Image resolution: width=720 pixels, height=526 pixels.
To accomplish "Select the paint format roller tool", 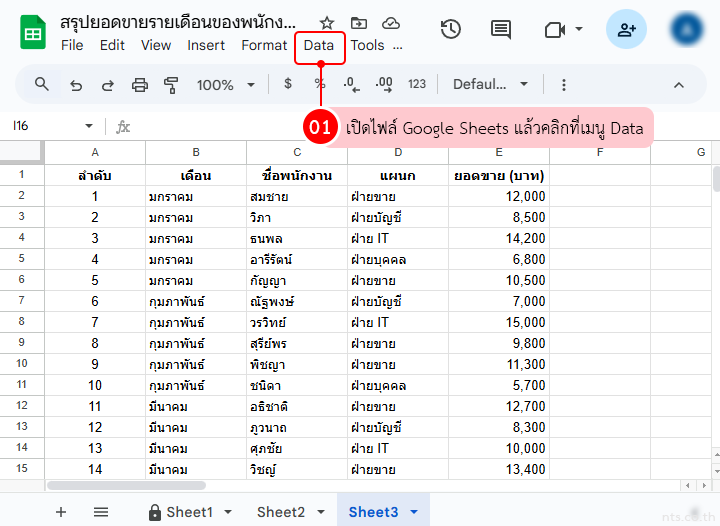I will tap(171, 85).
